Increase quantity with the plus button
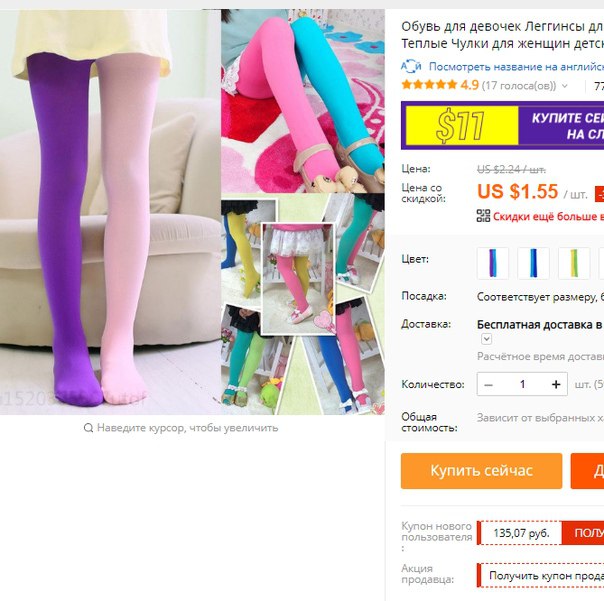 pyautogui.click(x=556, y=384)
